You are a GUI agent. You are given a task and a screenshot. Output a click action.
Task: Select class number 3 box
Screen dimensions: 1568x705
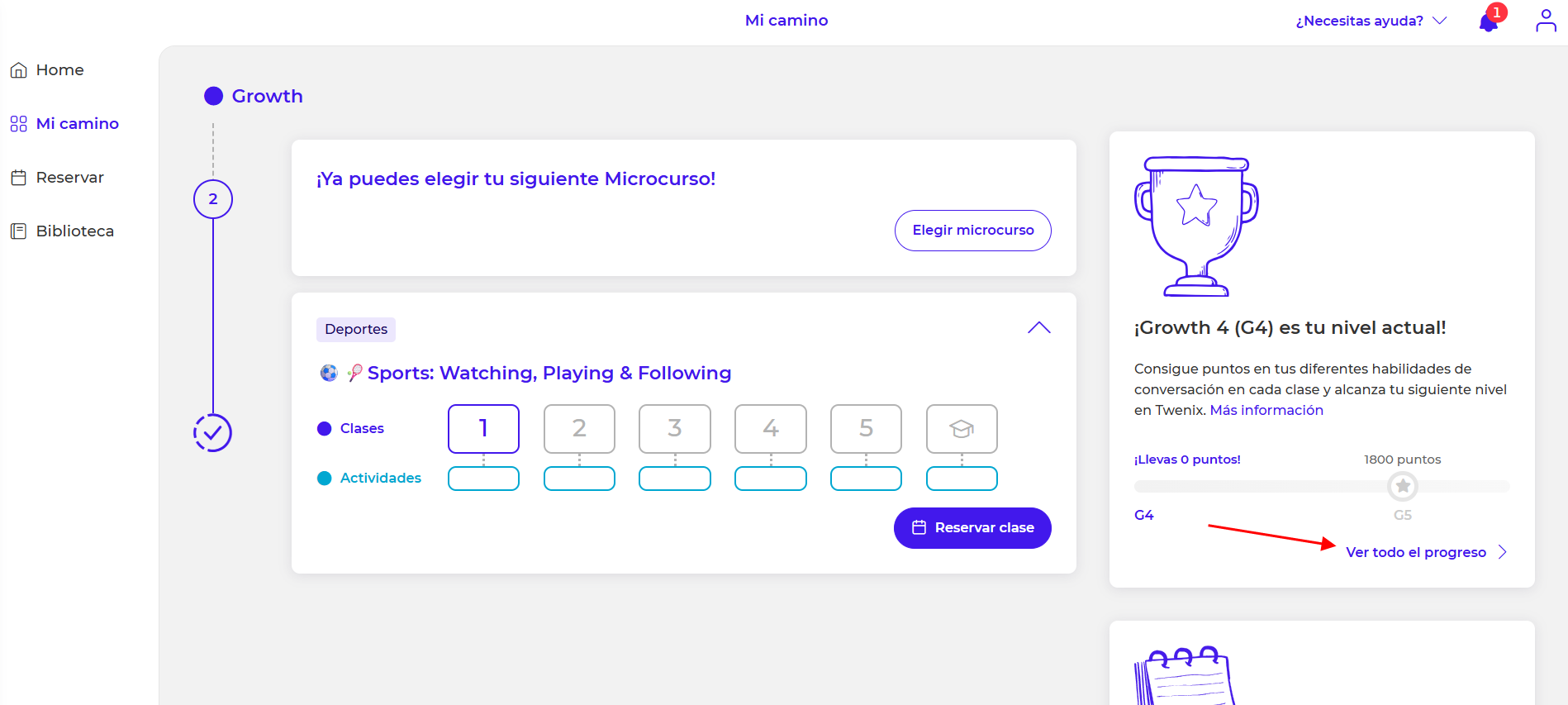[x=674, y=429]
